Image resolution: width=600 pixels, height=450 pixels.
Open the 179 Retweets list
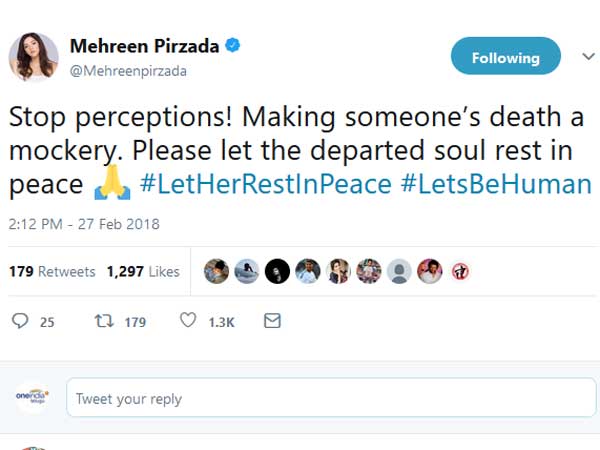click(x=52, y=271)
